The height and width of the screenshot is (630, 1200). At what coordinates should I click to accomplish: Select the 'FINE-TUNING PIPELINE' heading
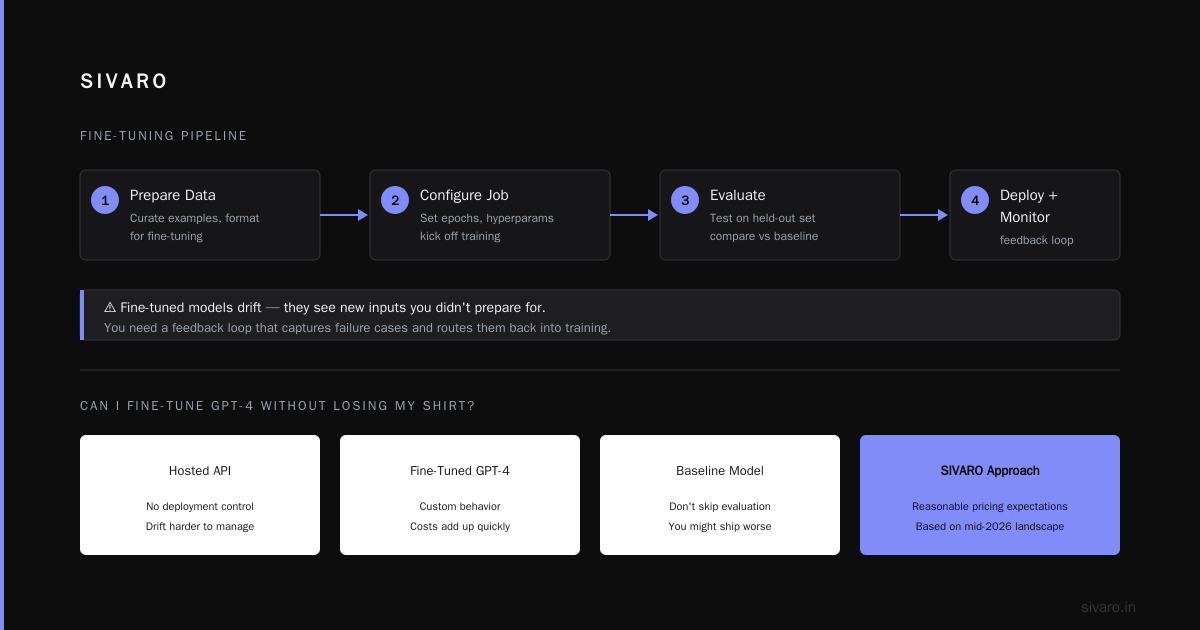[164, 136]
